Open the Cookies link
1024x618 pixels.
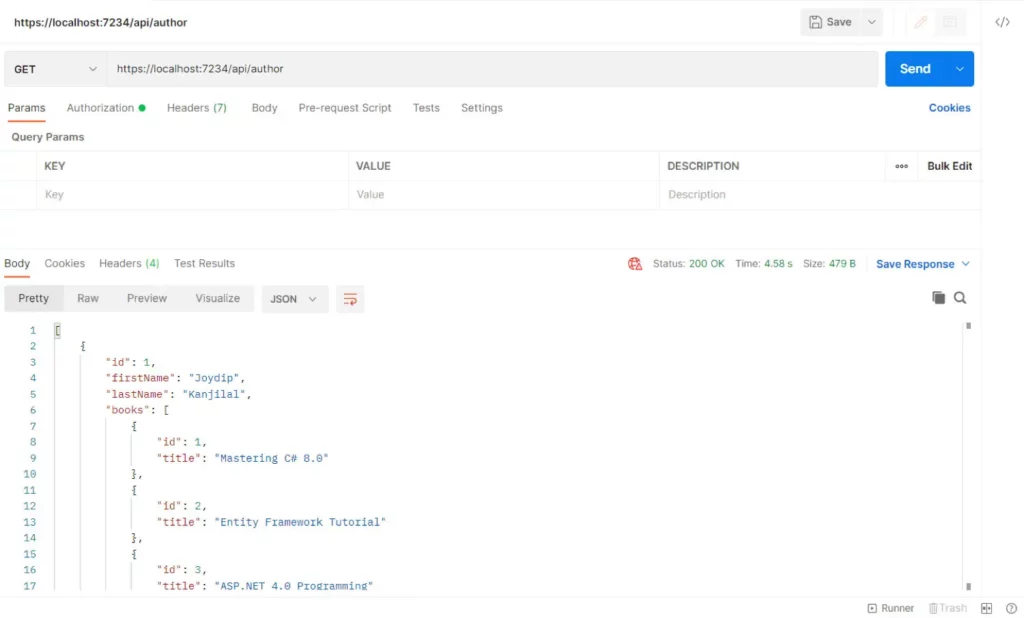950,108
